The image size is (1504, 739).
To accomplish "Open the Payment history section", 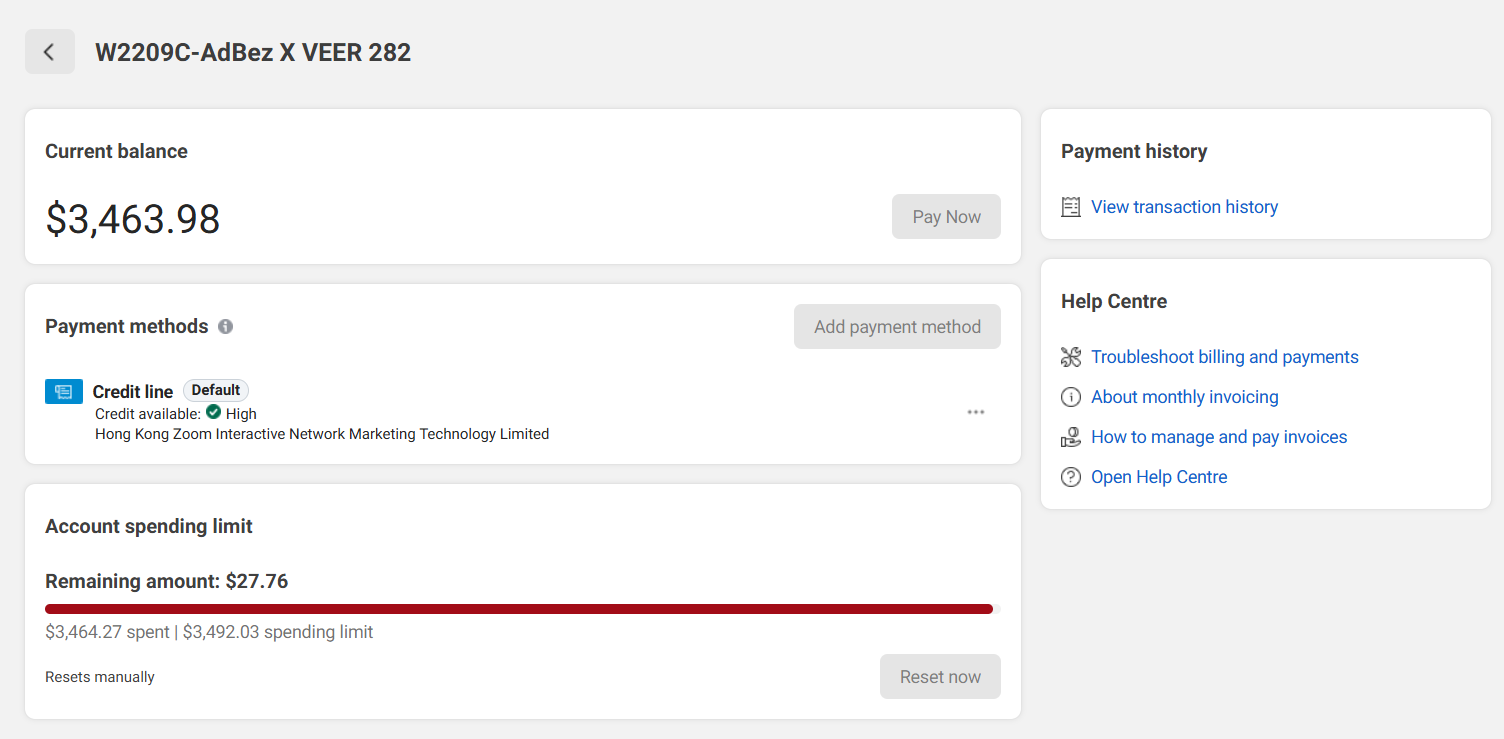I will [1133, 151].
